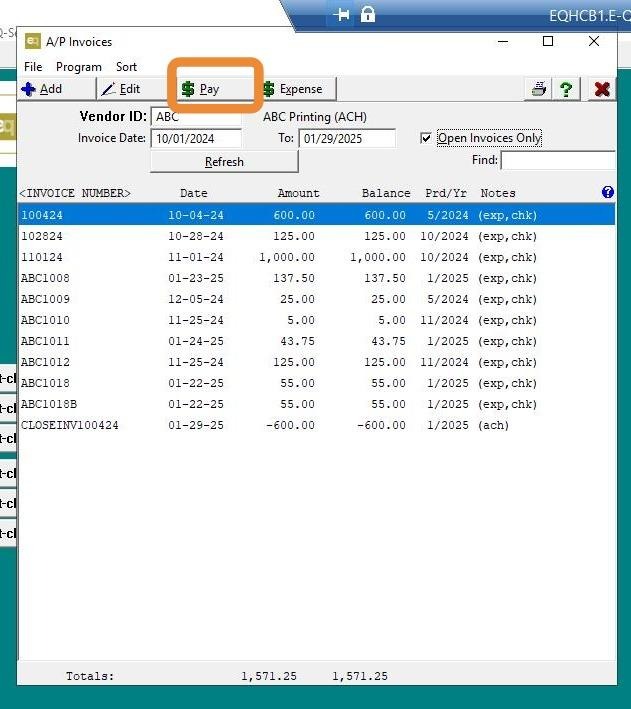Open the Sort menu
Screen dimensions: 631x709
pyautogui.click(x=126, y=67)
